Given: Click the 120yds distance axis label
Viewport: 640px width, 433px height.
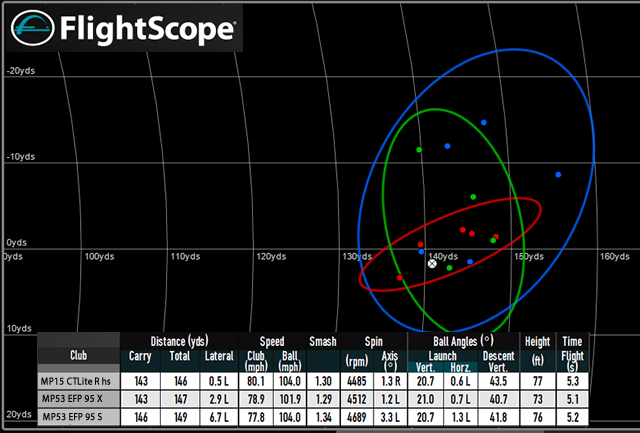Looking at the screenshot, I should (x=271, y=256).
